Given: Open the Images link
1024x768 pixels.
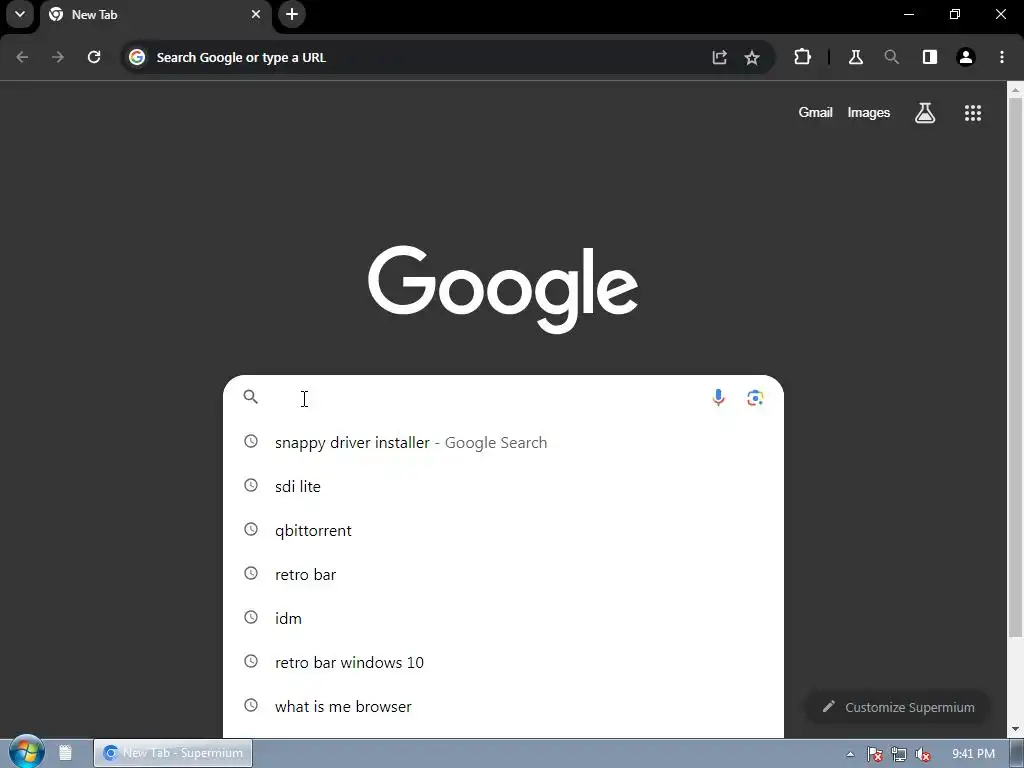Looking at the screenshot, I should coord(869,112).
